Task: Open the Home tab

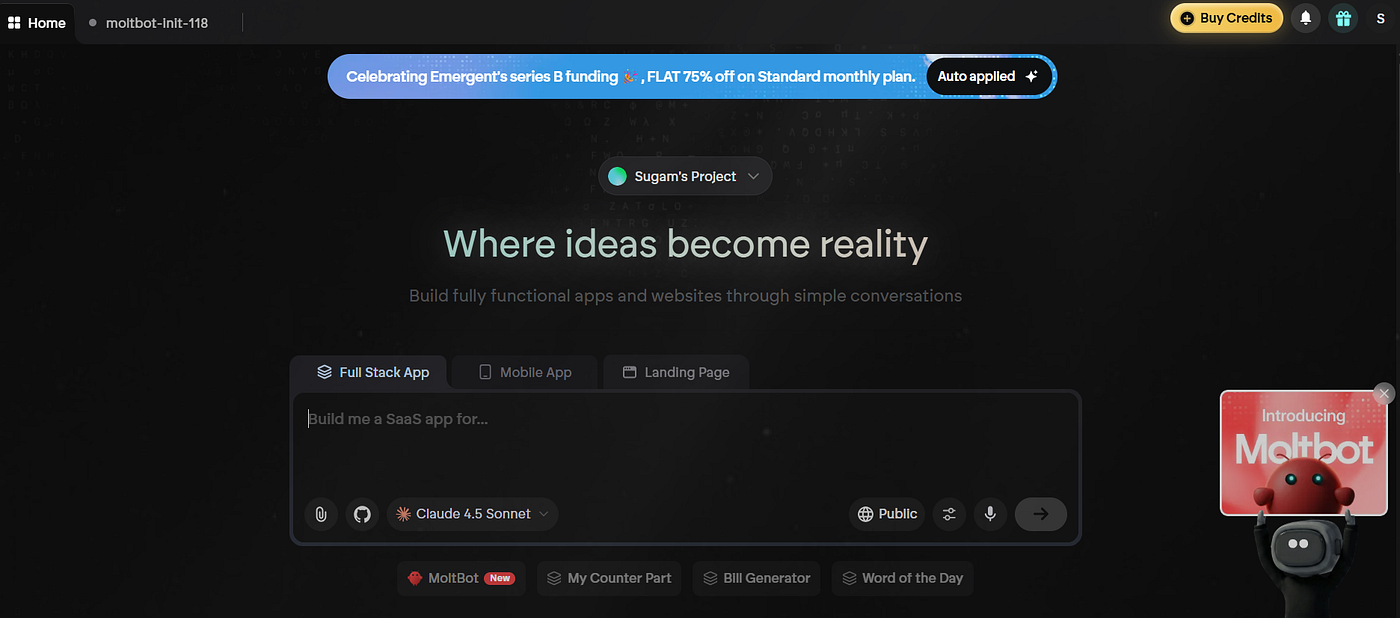Action: click(x=37, y=22)
